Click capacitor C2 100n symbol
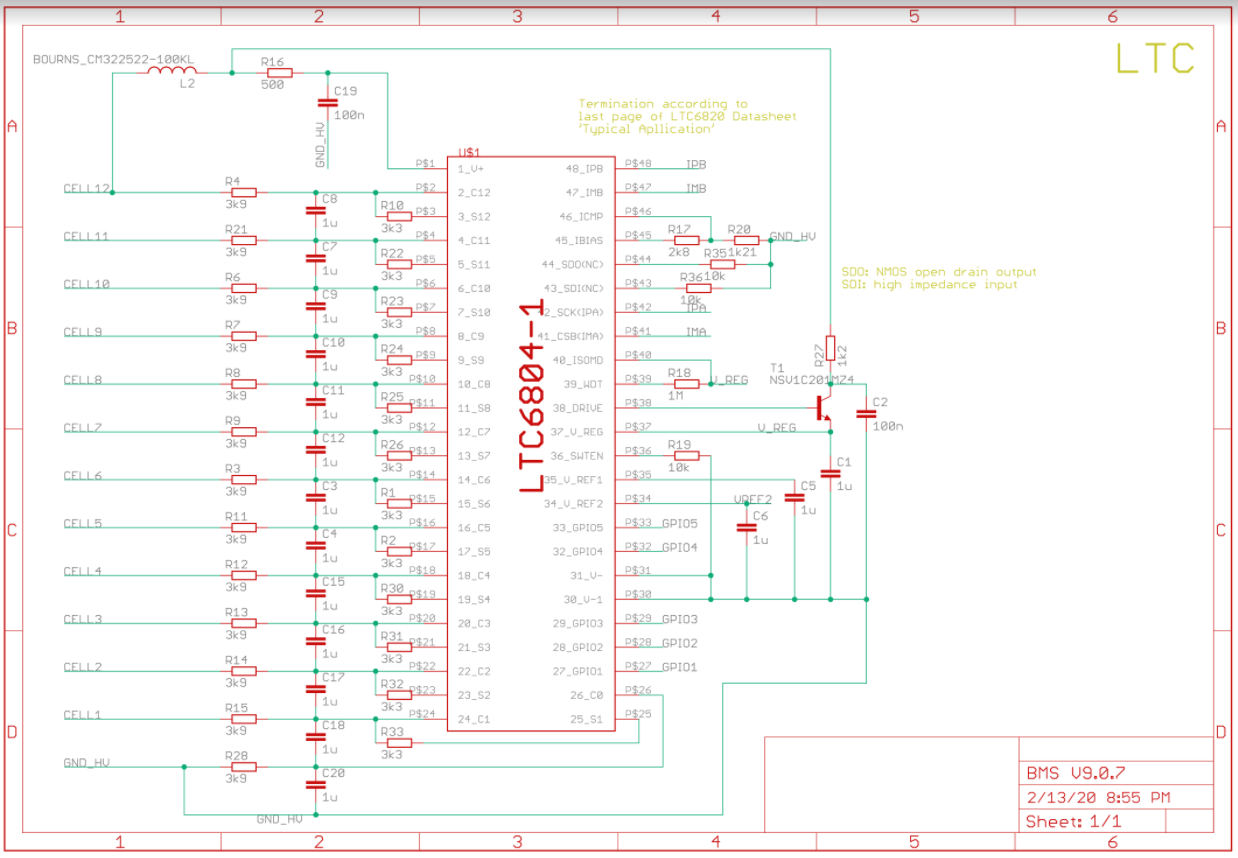The height and width of the screenshot is (858, 1238). tap(866, 412)
